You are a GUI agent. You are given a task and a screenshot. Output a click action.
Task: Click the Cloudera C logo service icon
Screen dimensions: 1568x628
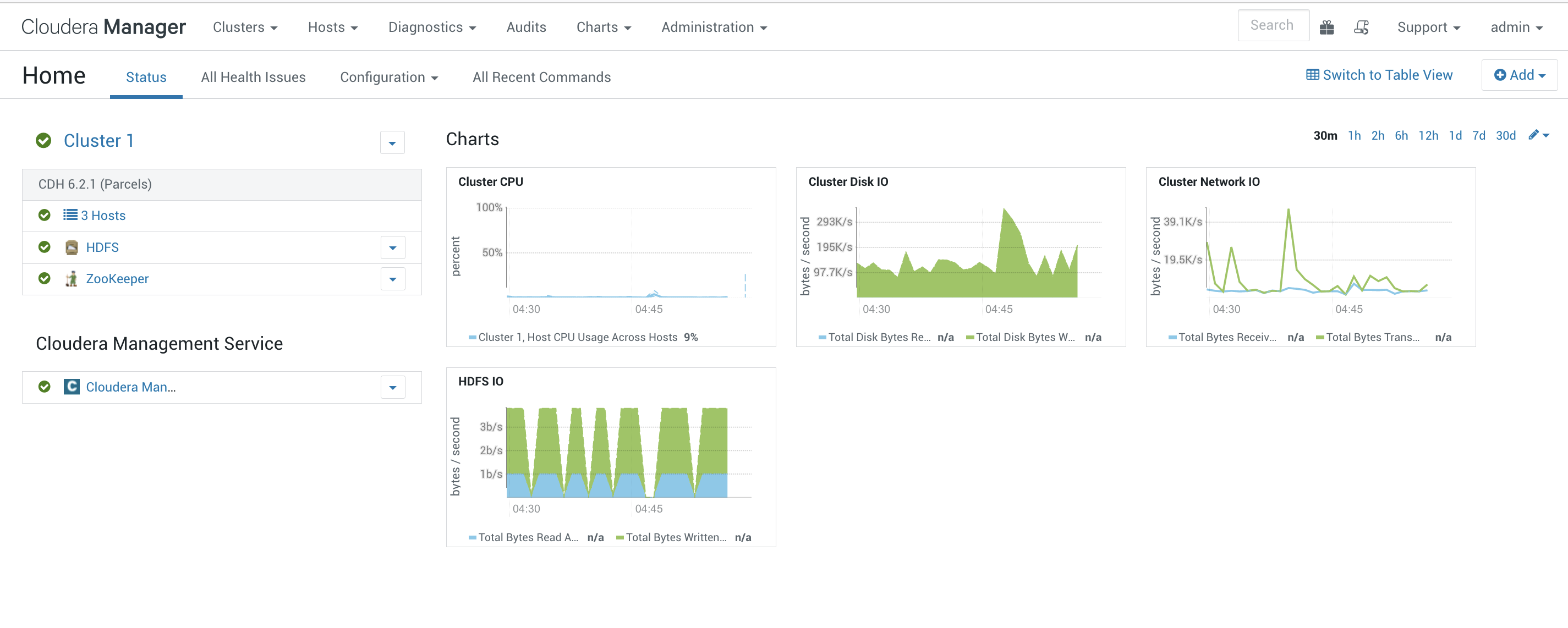click(71, 387)
